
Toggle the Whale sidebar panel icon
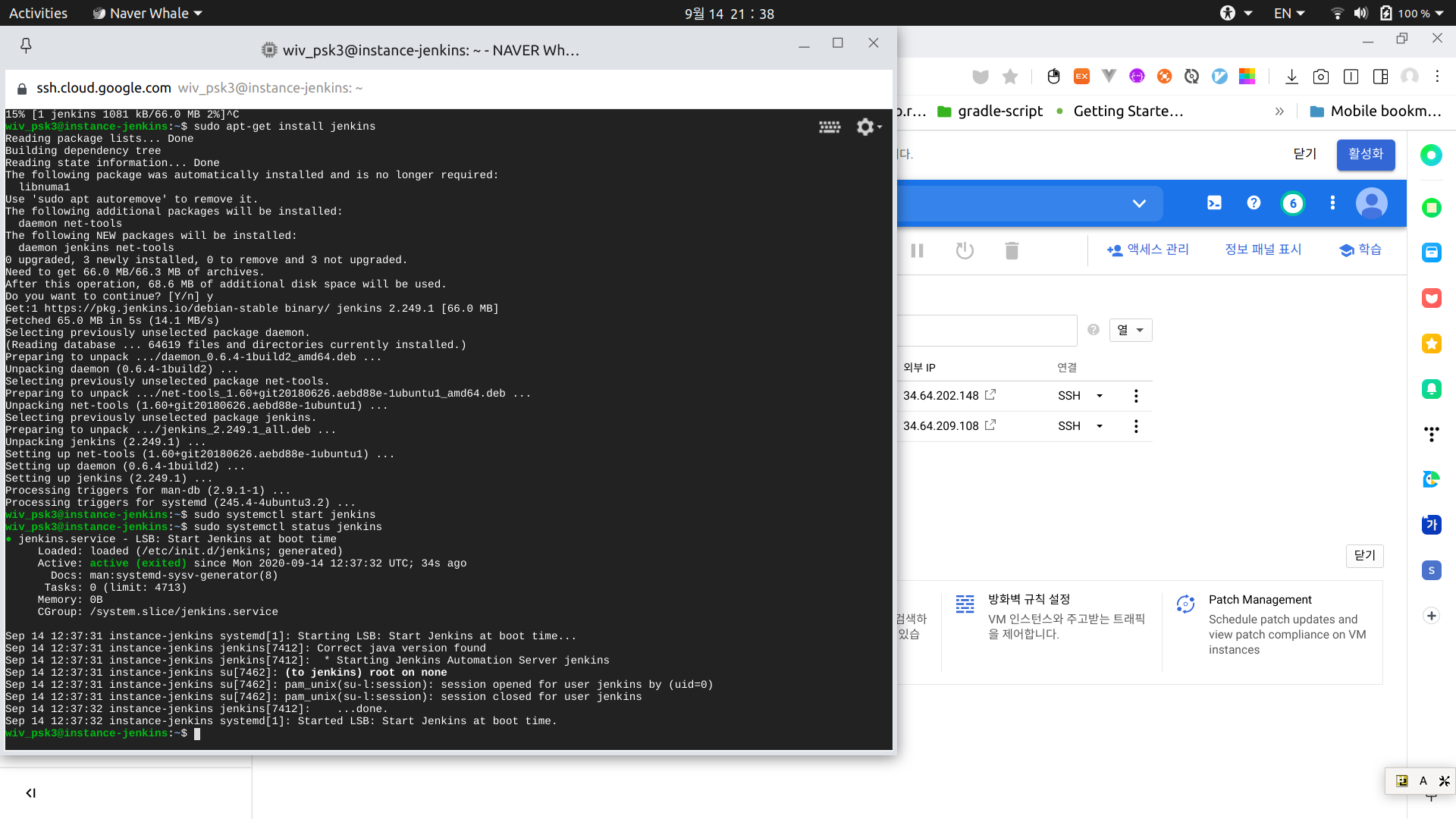point(1380,77)
